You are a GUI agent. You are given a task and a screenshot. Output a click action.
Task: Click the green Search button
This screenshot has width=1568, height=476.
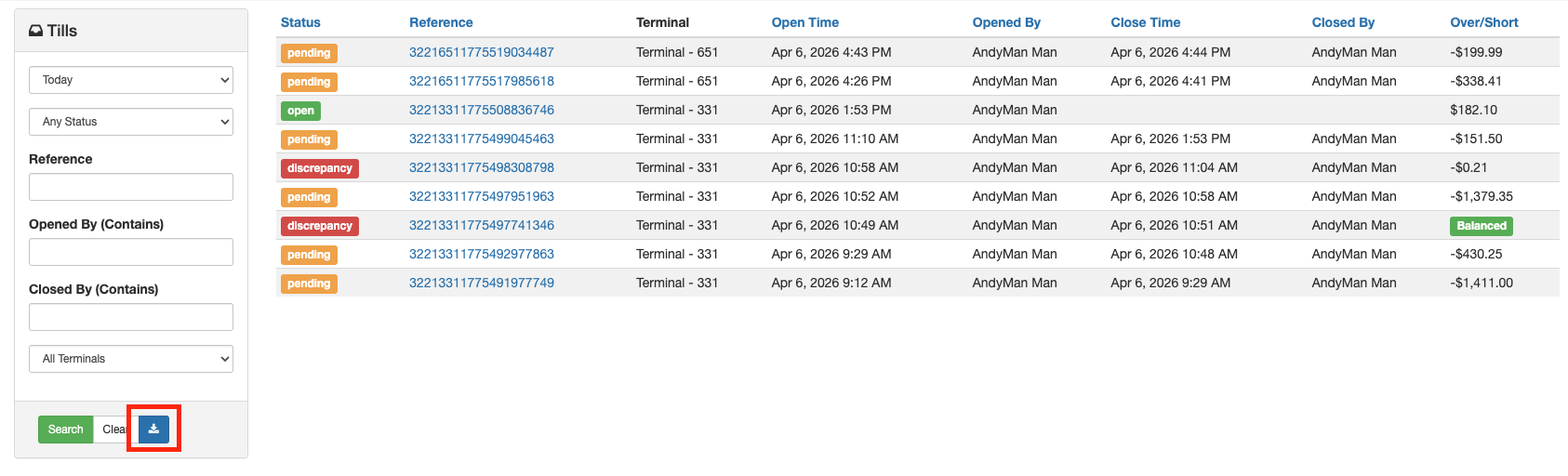(x=65, y=430)
